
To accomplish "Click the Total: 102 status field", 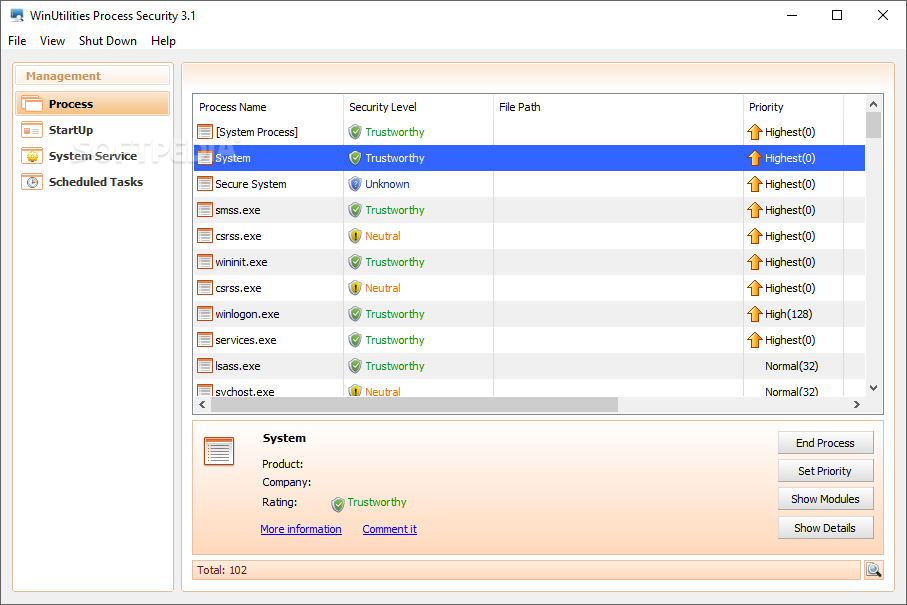I will (x=526, y=570).
